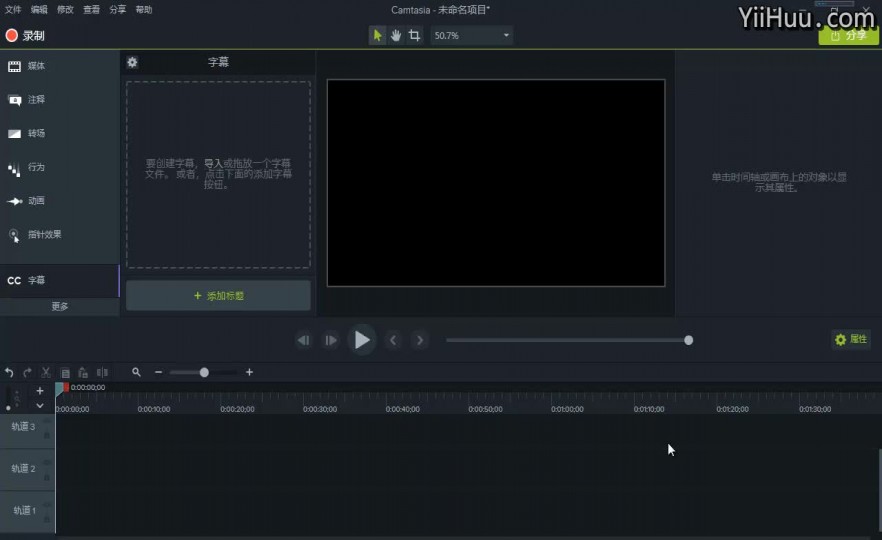This screenshot has height=540, width=882.
Task: Click the undo arrow icon
Action: (9, 372)
